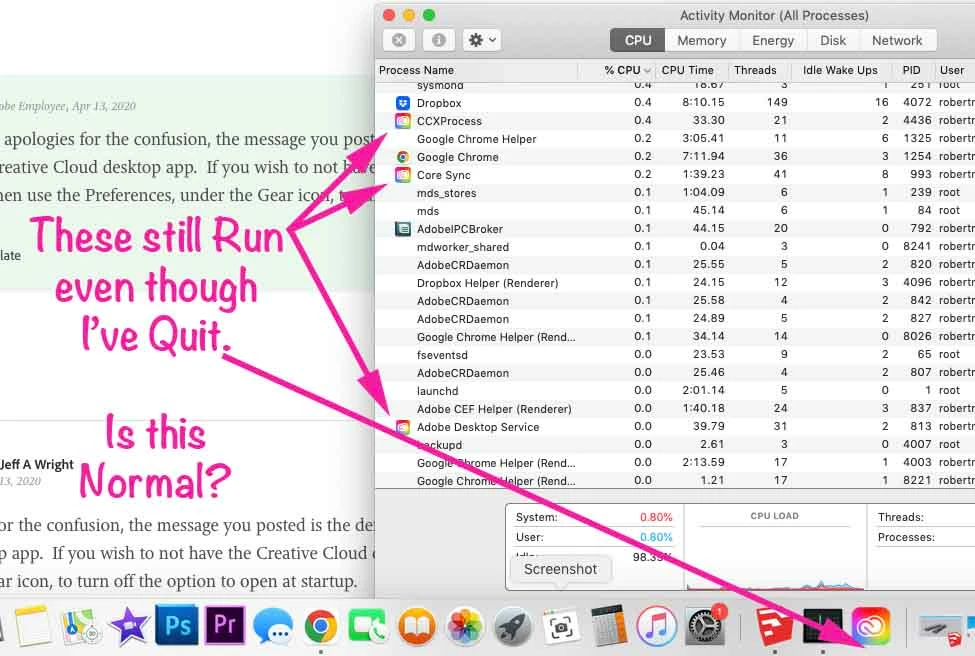Select the Adobe CEF Helper (Renderer) row
This screenshot has height=656, width=975.
click(675, 409)
